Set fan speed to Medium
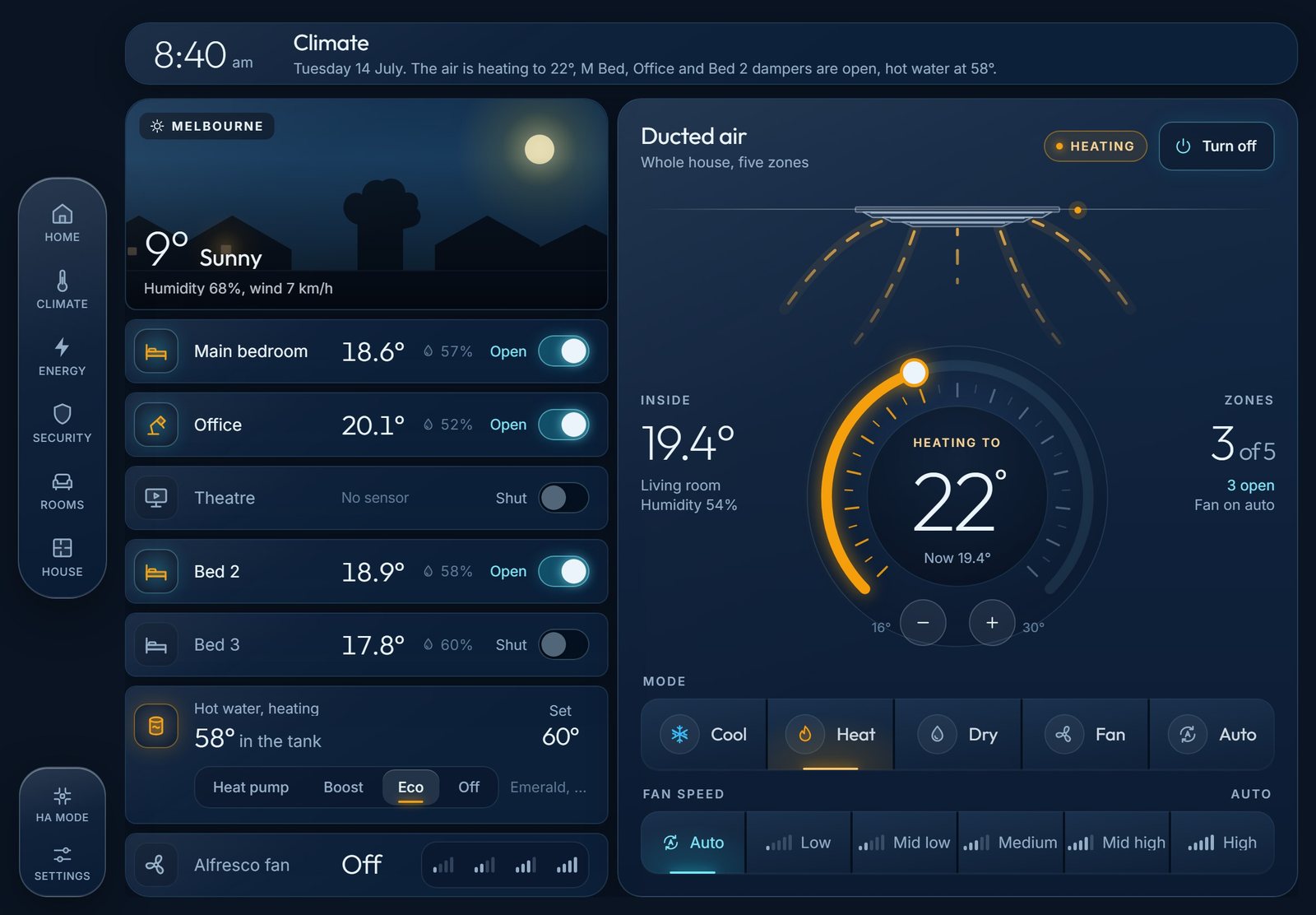Image resolution: width=1316 pixels, height=915 pixels. (1011, 843)
